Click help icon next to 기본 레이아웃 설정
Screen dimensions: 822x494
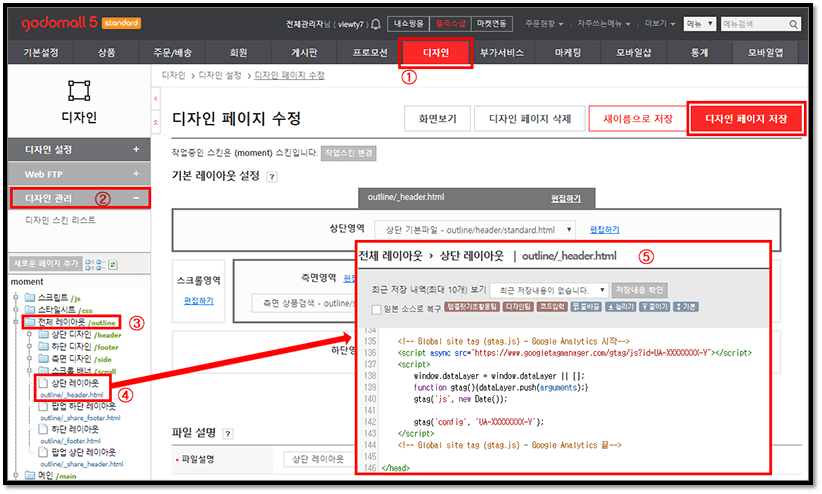coord(272,177)
